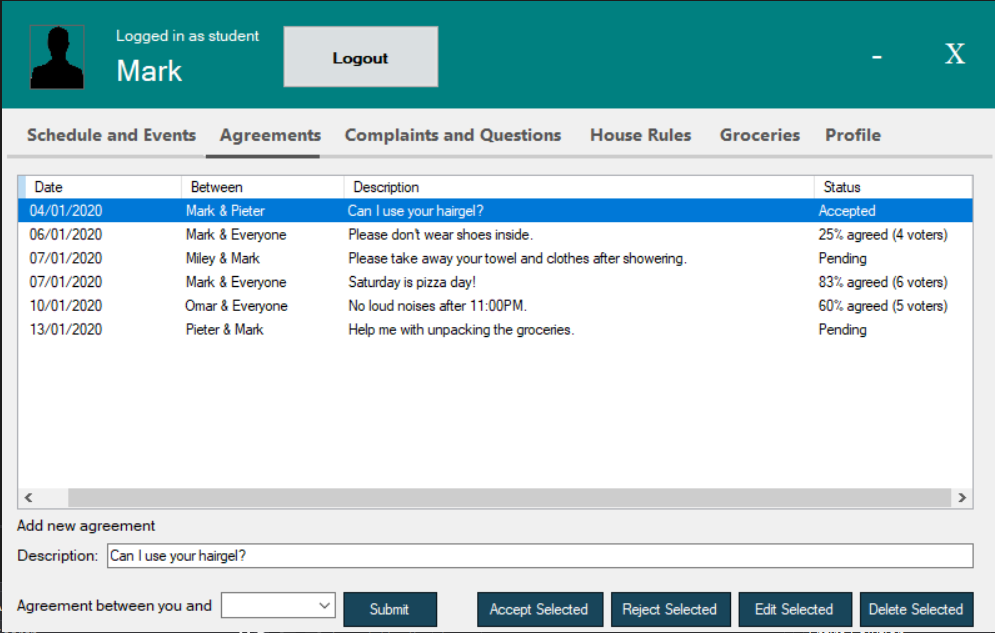
Task: Click the 'Omar & Everyone' cell
Action: (x=236, y=306)
